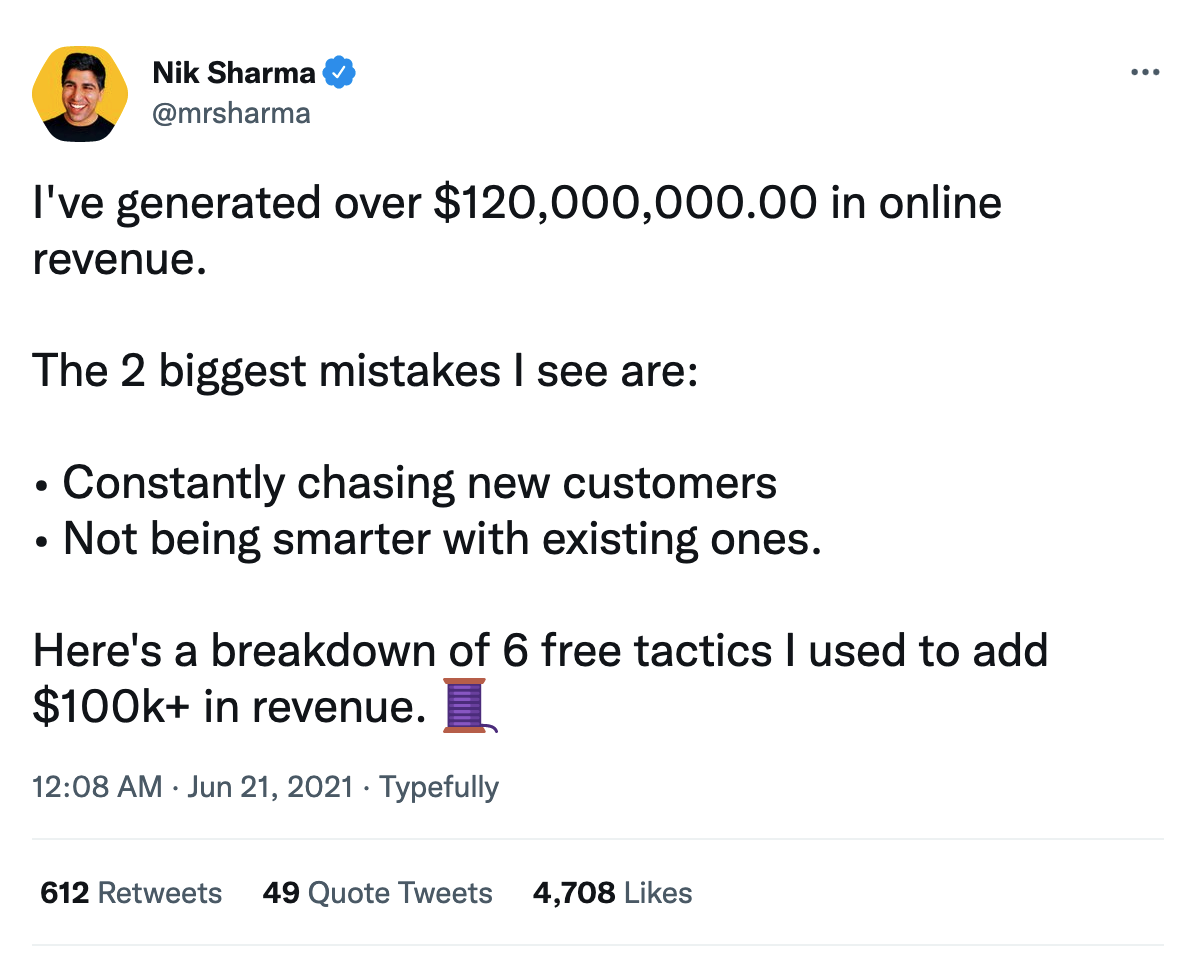
Task: View the 612 Retweets list
Action: tap(131, 892)
